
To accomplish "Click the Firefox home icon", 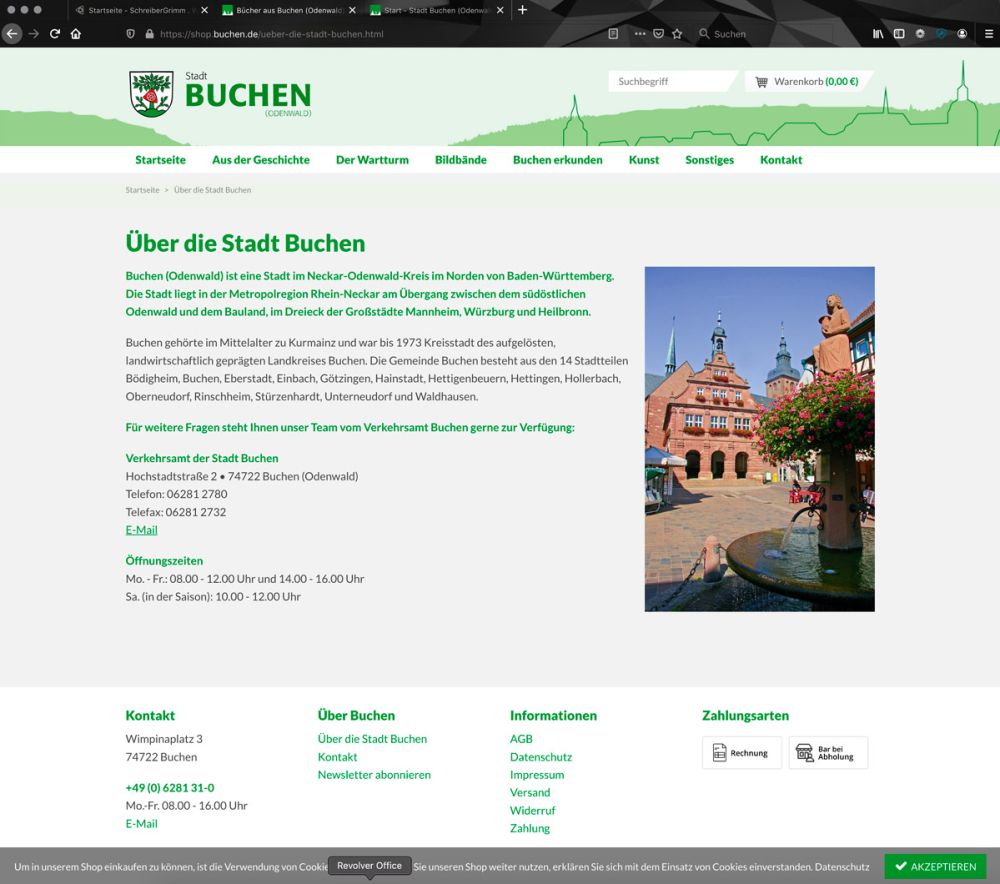I will point(74,33).
